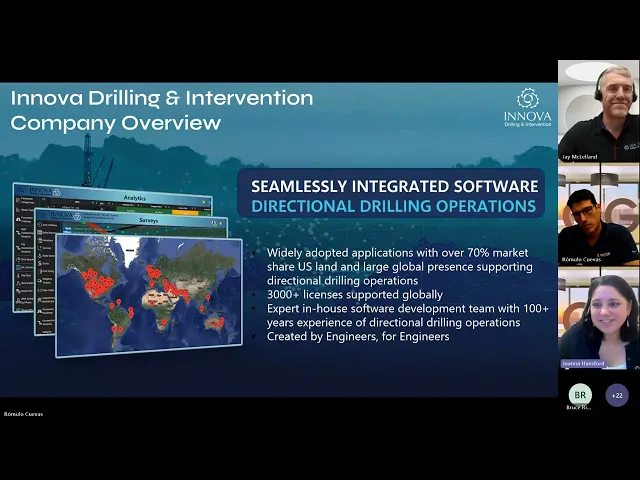Click the 'Jay McClelland' name label

coord(580,157)
